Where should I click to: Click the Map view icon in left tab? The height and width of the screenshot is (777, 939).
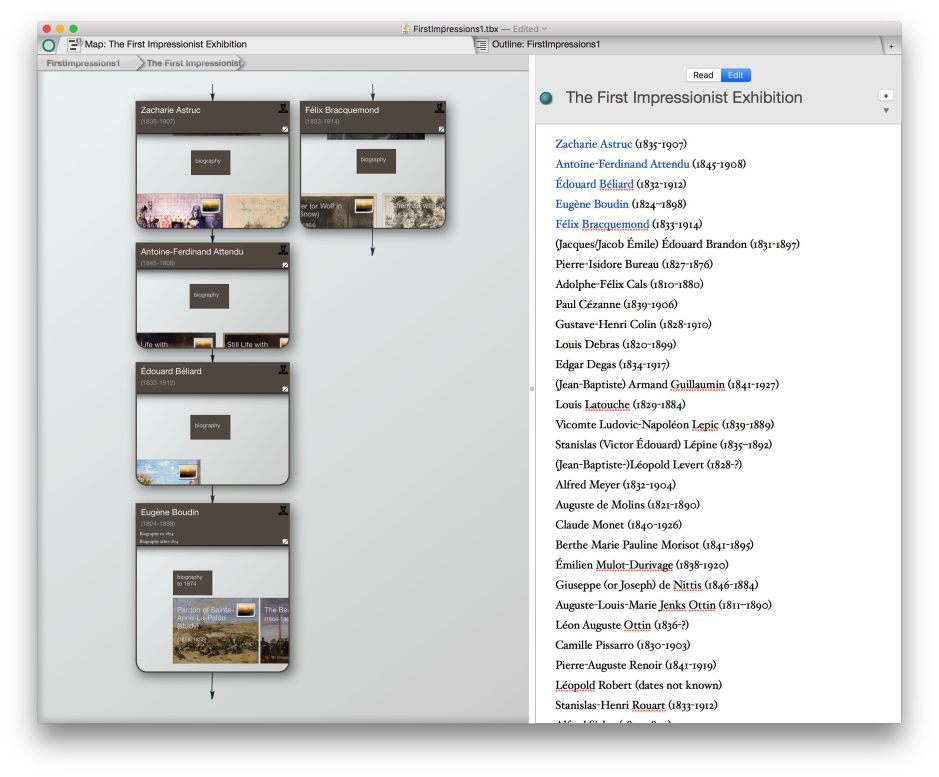click(75, 45)
